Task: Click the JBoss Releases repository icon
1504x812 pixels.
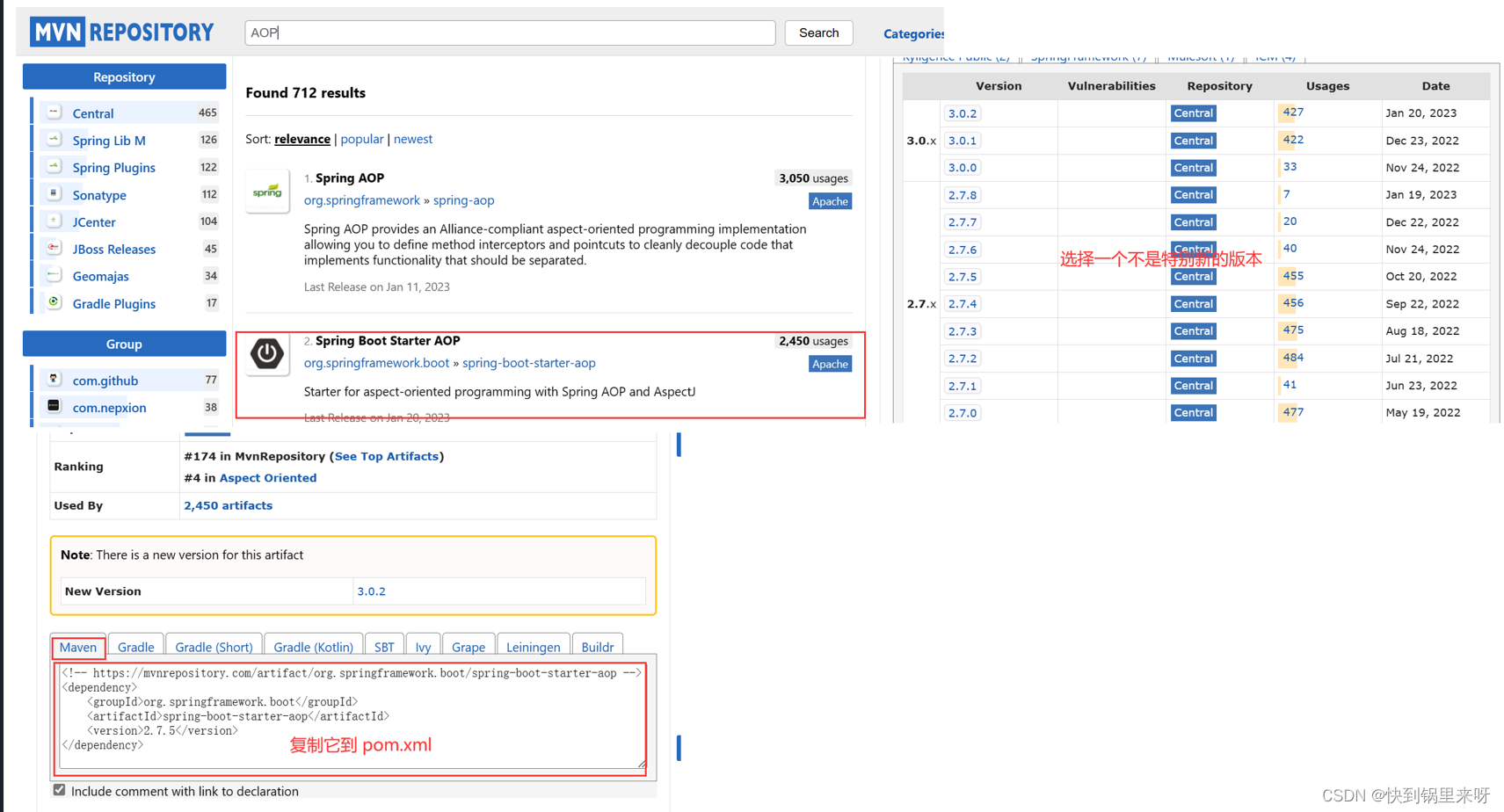Action: point(54,249)
